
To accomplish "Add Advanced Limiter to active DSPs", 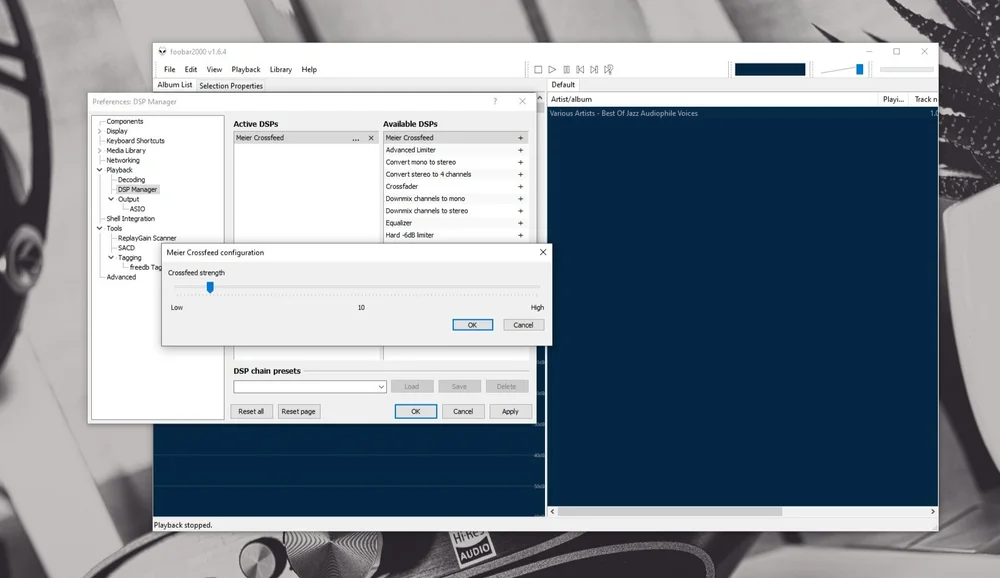I will 520,150.
